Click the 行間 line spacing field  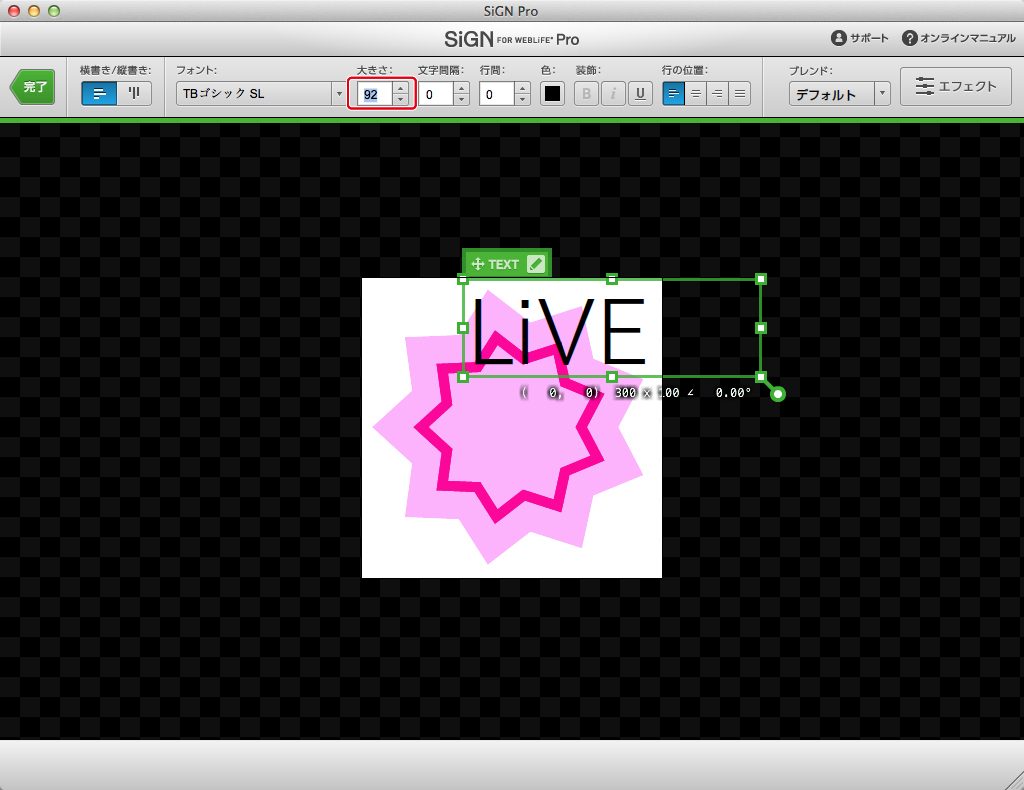(x=496, y=95)
